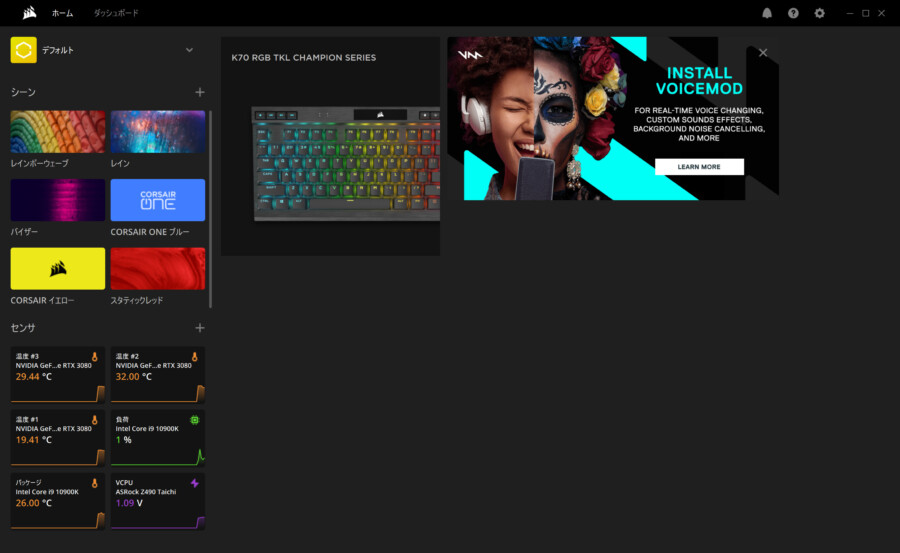The width and height of the screenshot is (900, 553).
Task: Open the notifications bell
Action: (x=767, y=13)
